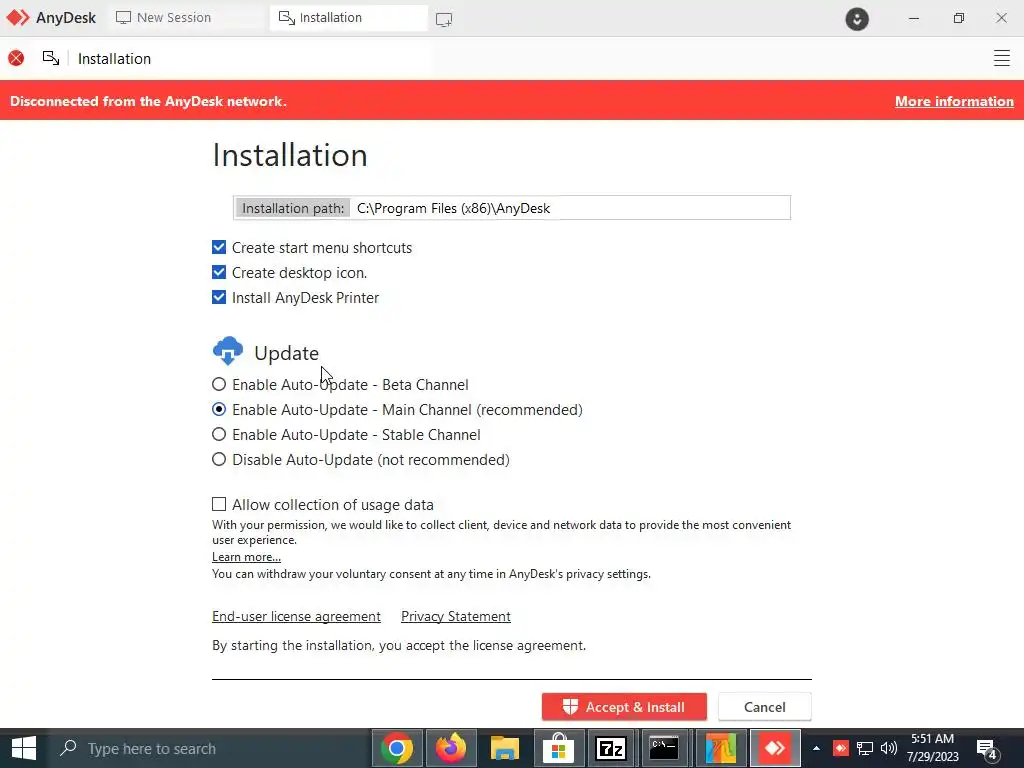Show hidden system tray icons
The width and height of the screenshot is (1024, 768).
(816, 748)
